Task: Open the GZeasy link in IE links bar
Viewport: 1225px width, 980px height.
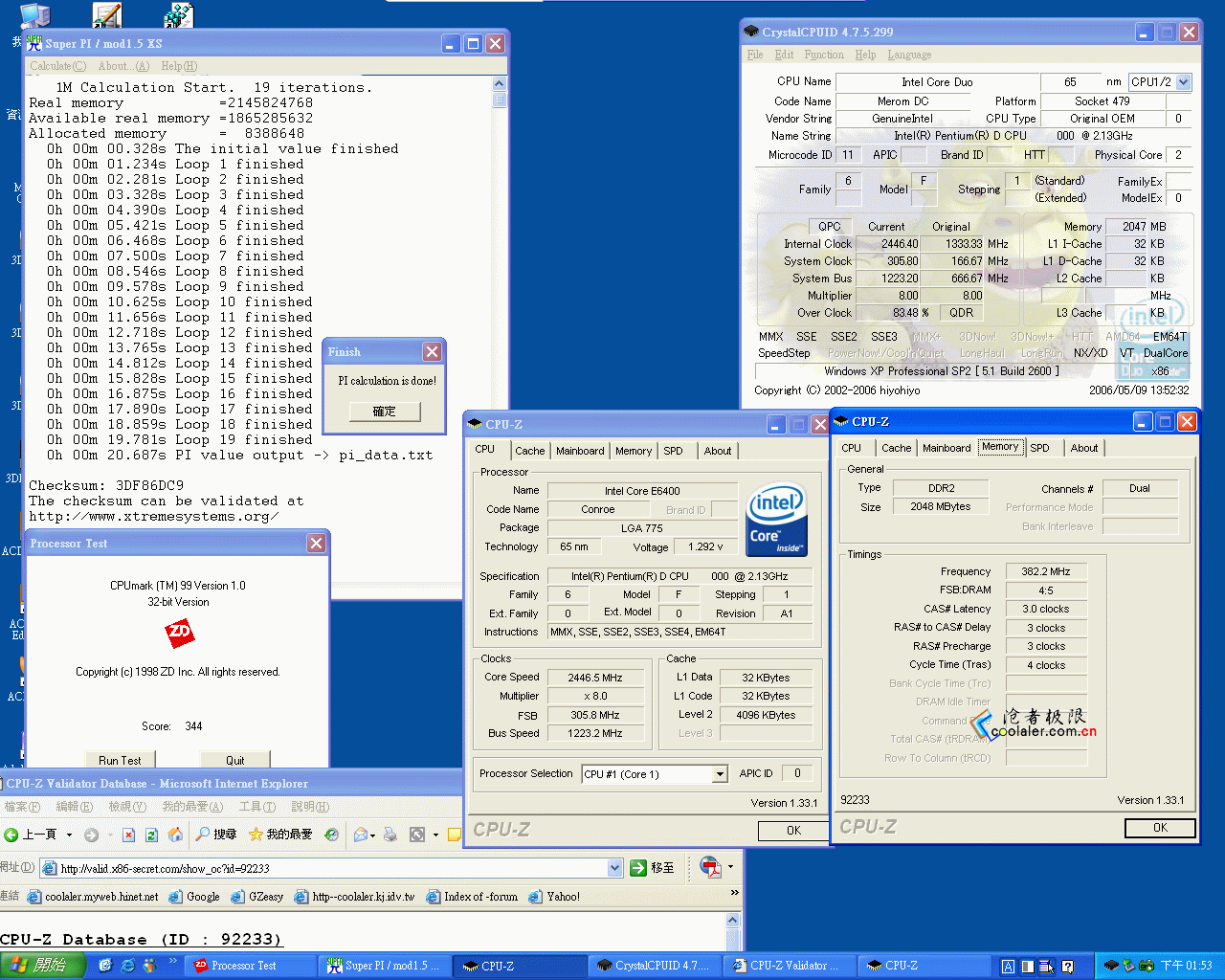Action: coord(257,897)
